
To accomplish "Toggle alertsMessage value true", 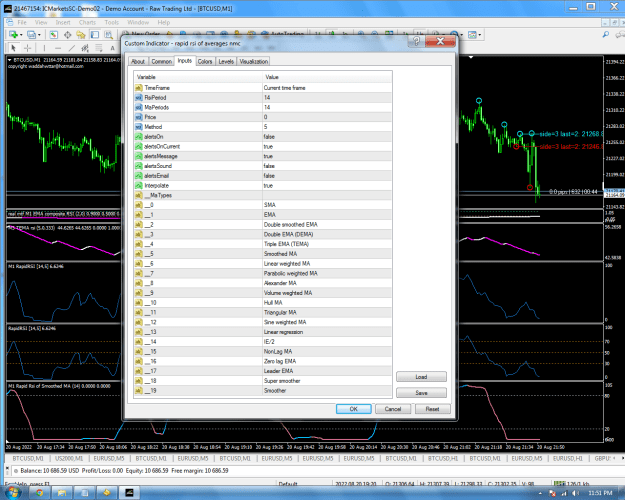I will point(327,156).
